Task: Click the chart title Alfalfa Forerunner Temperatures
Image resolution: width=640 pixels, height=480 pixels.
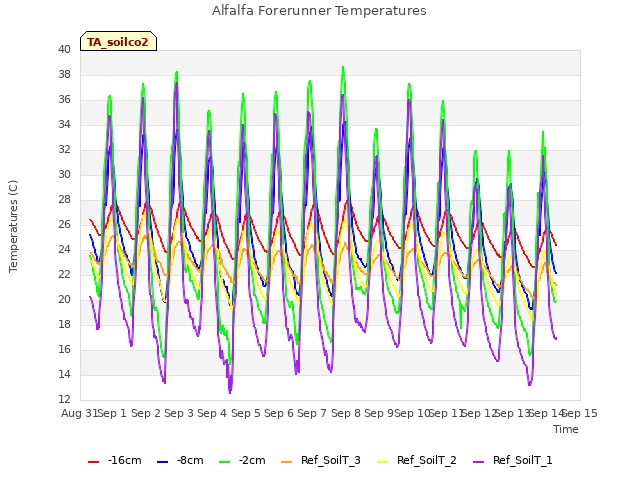Action: click(319, 11)
